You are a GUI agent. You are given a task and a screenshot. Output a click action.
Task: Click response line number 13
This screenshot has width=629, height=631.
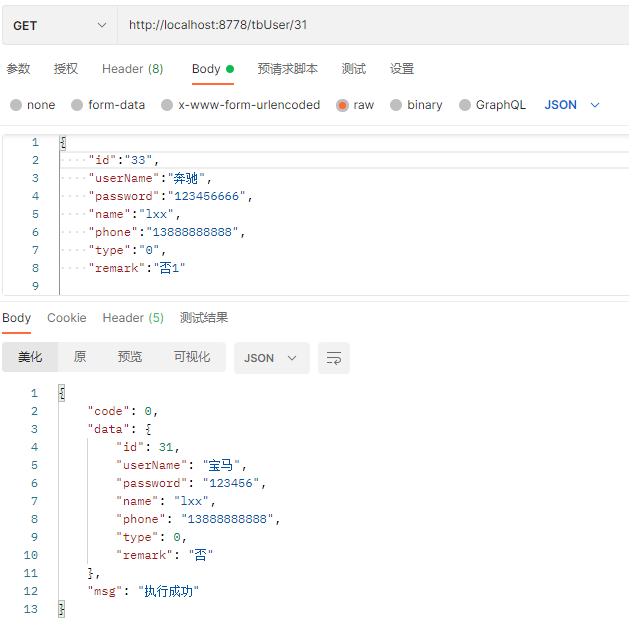(x=31, y=609)
